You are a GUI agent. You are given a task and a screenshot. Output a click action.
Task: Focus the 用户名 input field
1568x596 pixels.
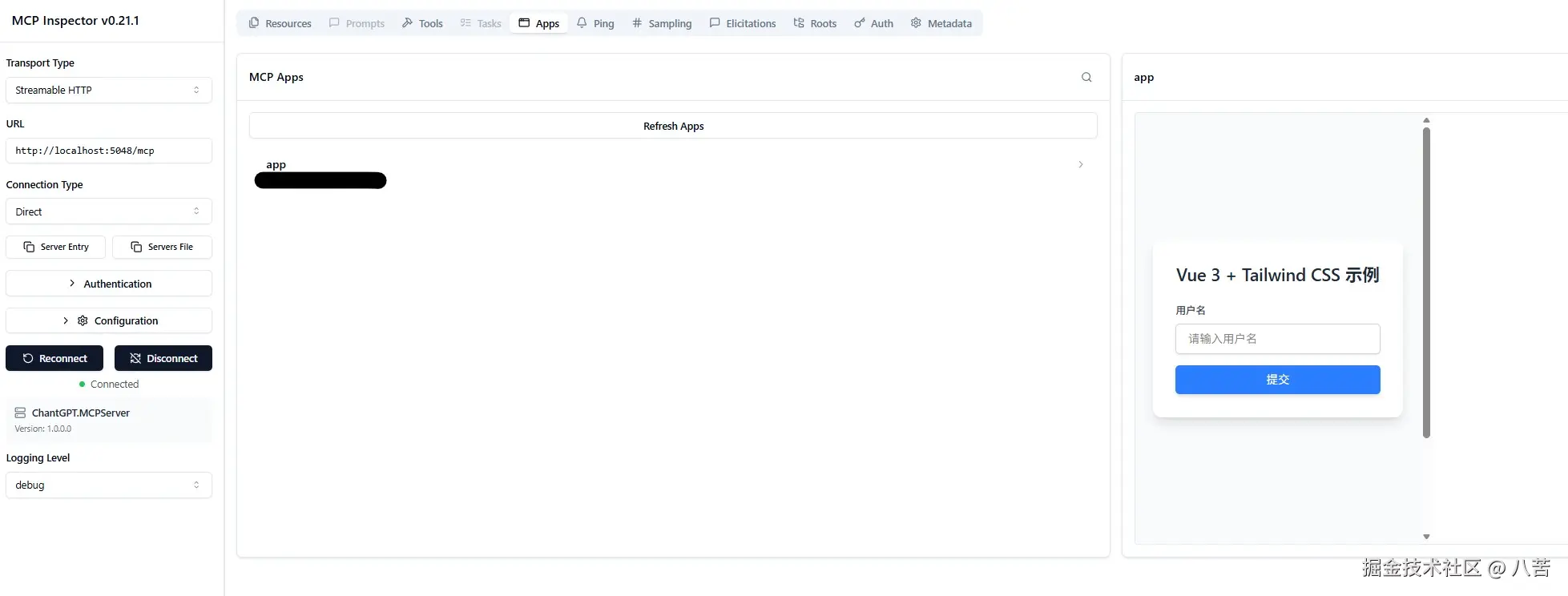point(1277,339)
